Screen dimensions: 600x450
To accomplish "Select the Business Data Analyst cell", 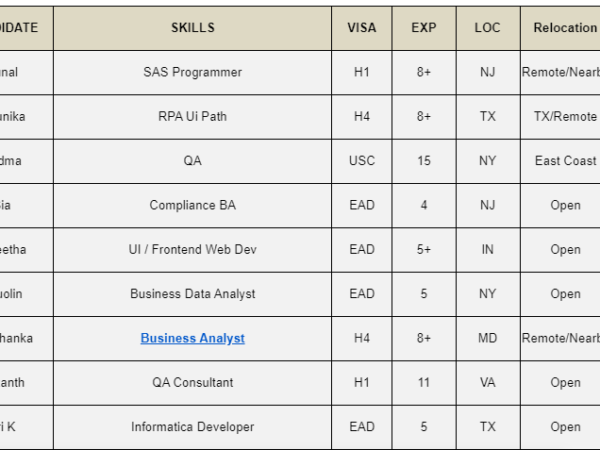I will [x=192, y=294].
